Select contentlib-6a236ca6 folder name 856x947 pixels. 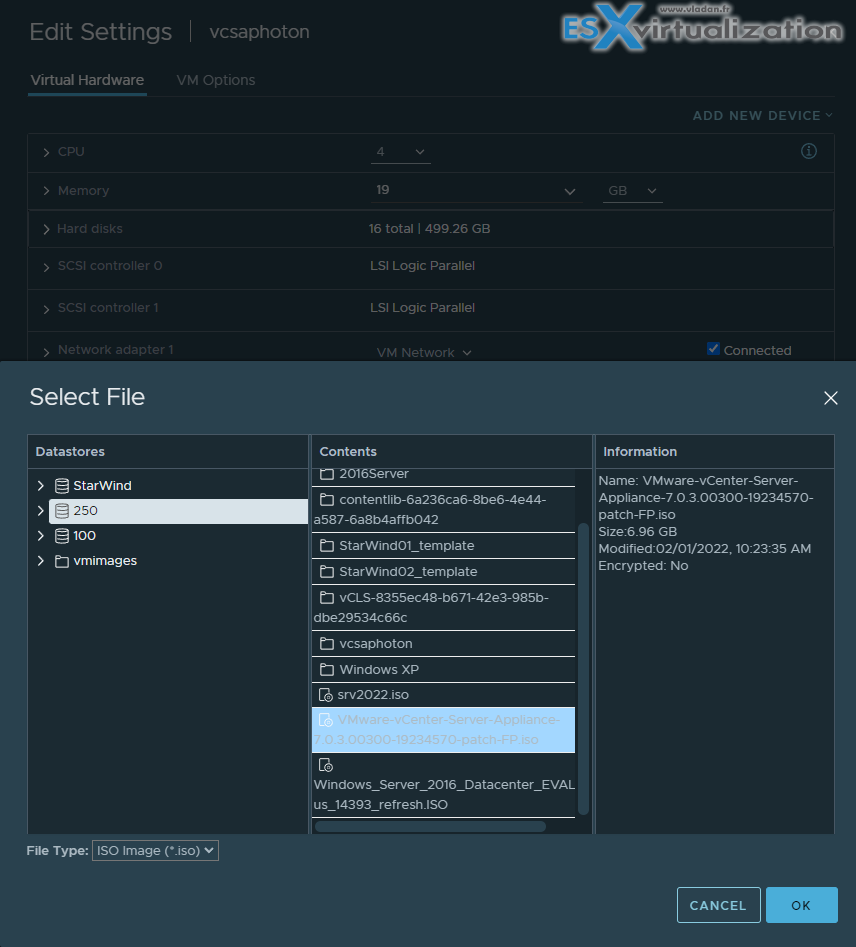[430, 509]
